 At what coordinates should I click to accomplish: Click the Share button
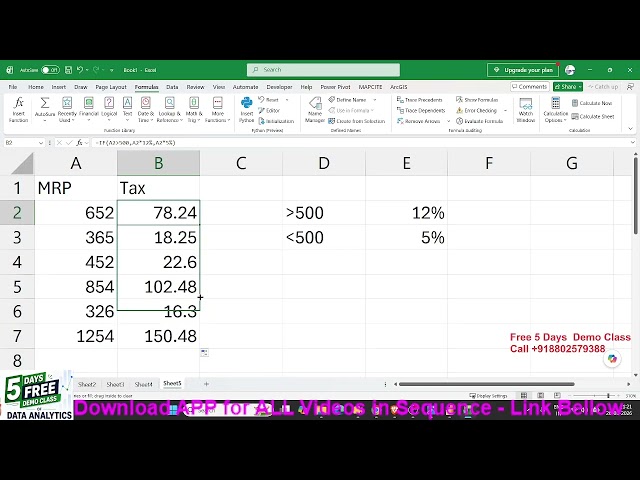pyautogui.click(x=568, y=87)
